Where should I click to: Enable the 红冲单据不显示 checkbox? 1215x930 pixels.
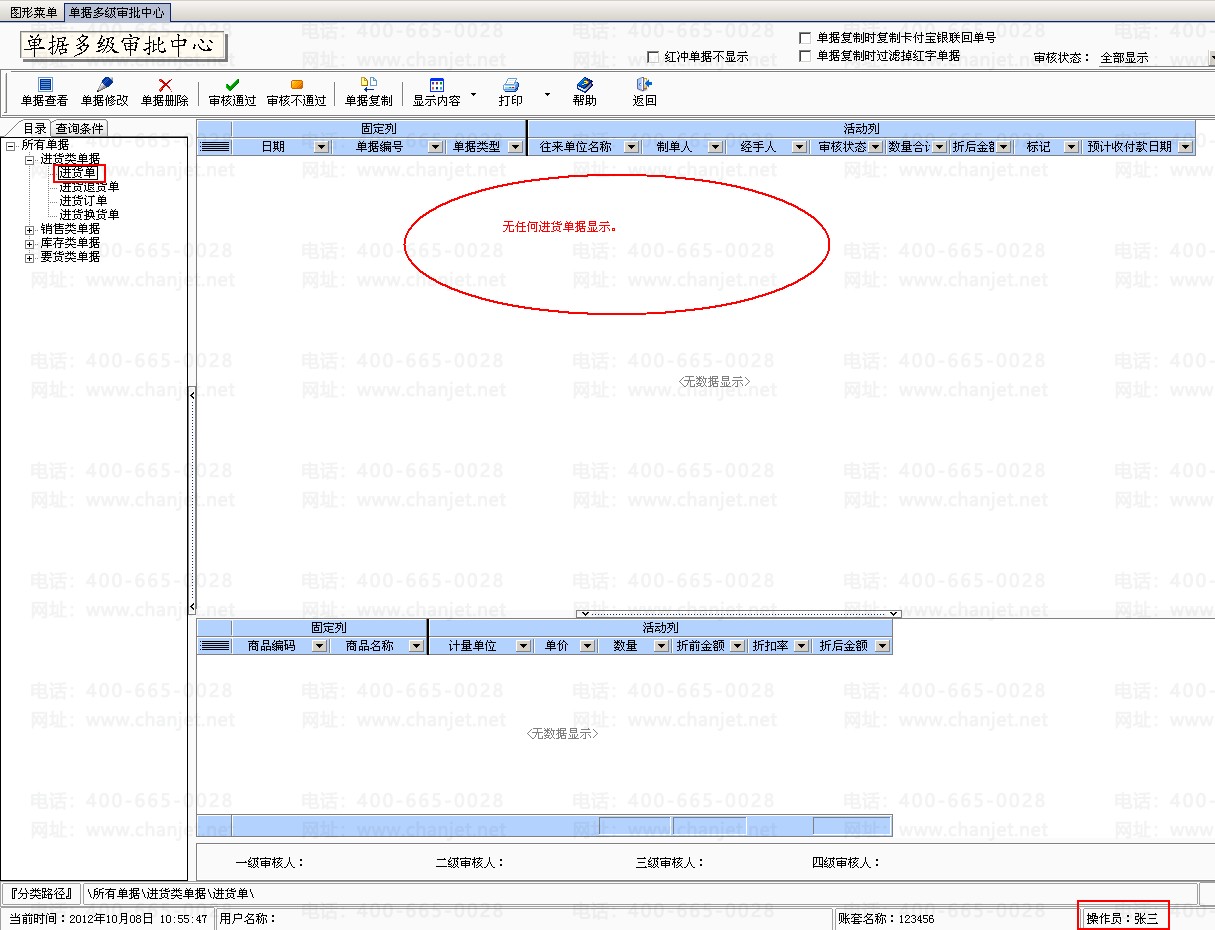point(654,57)
